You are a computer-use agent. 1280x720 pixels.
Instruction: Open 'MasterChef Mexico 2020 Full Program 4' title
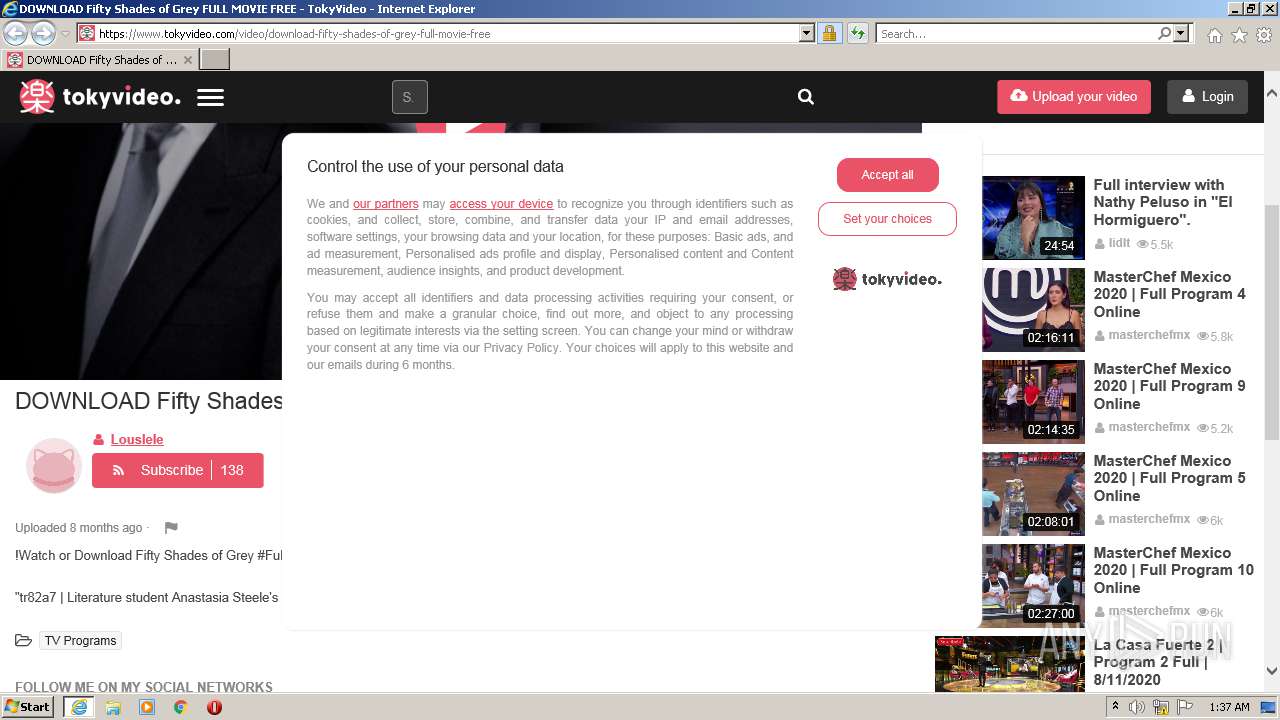(1169, 294)
